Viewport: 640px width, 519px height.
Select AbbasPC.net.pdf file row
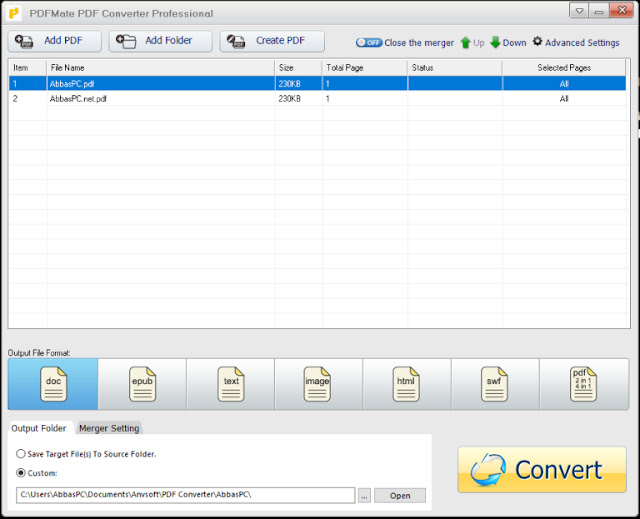(x=318, y=99)
